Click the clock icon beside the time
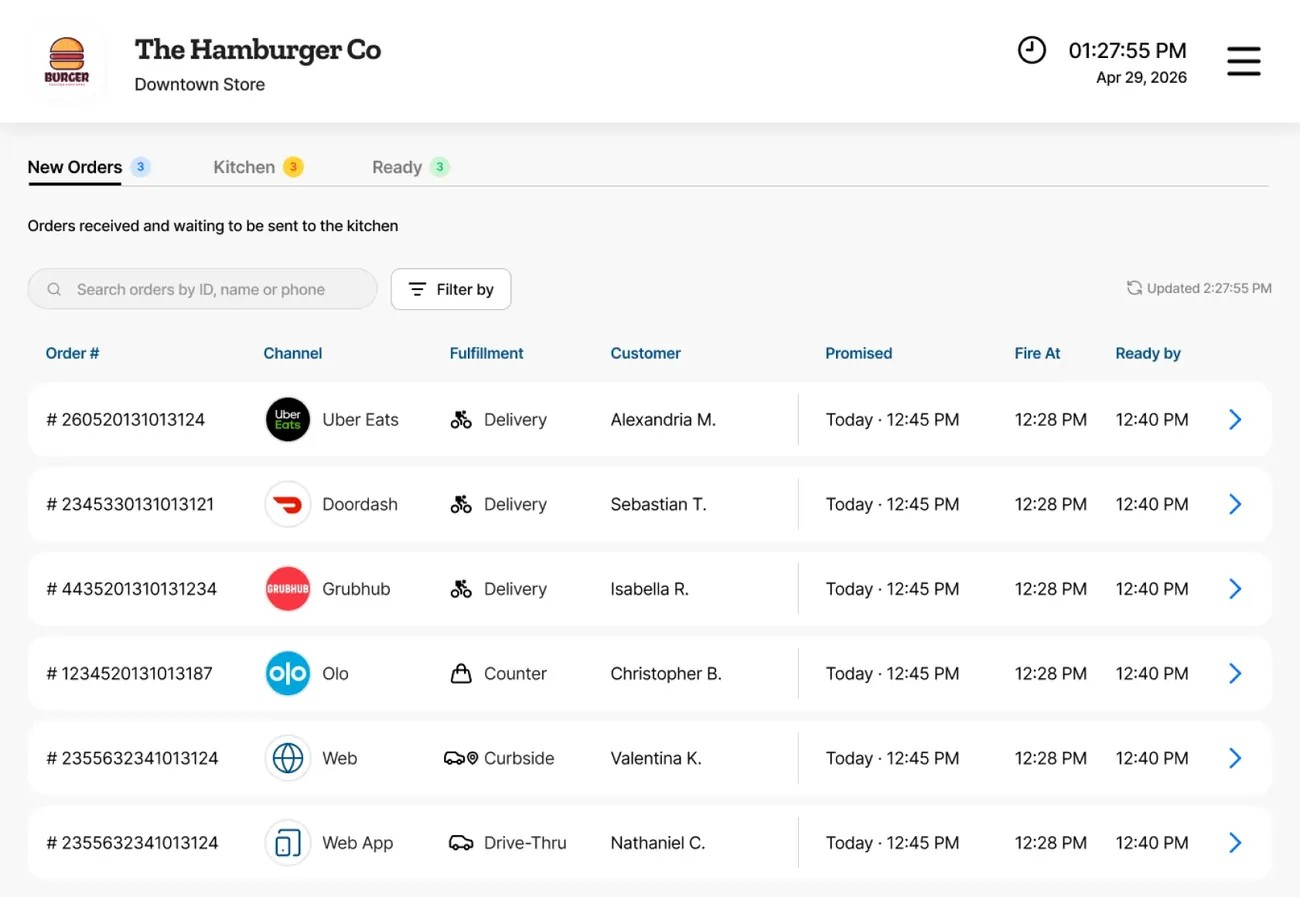Image resolution: width=1300 pixels, height=897 pixels. (x=1032, y=50)
